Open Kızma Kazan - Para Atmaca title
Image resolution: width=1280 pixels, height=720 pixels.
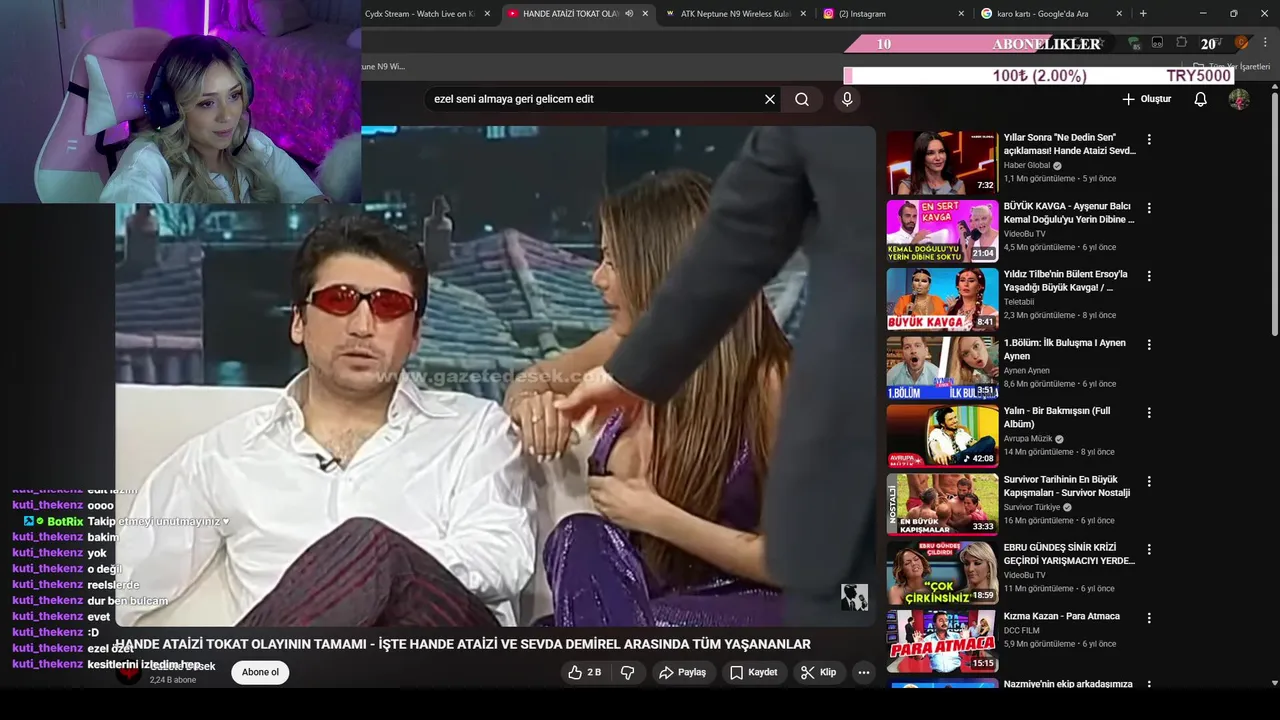1062,616
